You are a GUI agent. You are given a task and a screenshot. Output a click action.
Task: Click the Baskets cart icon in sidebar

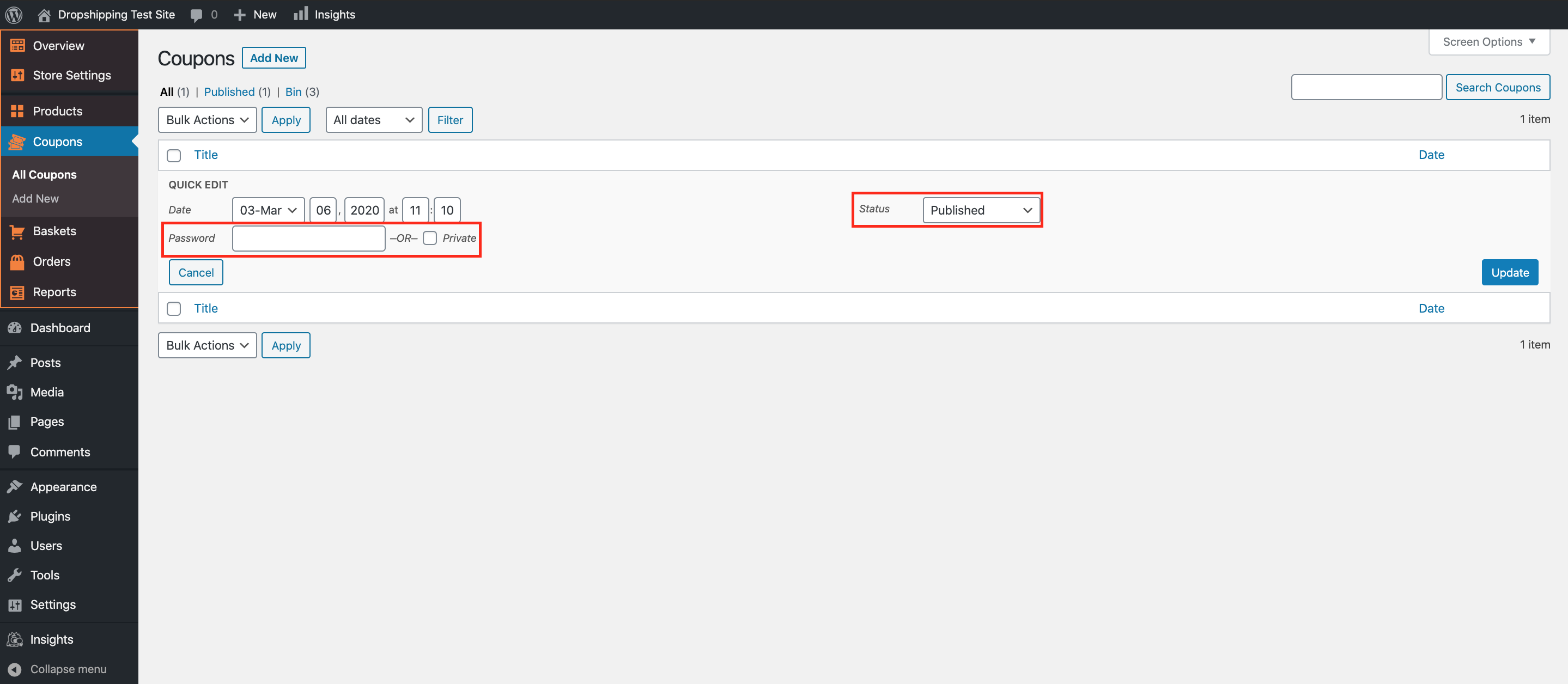pyautogui.click(x=17, y=231)
